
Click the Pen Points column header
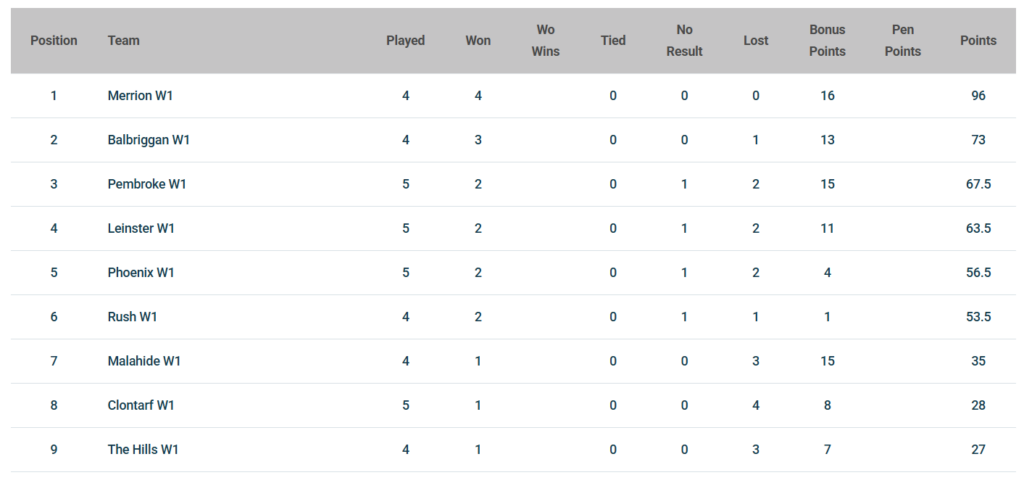tap(903, 40)
